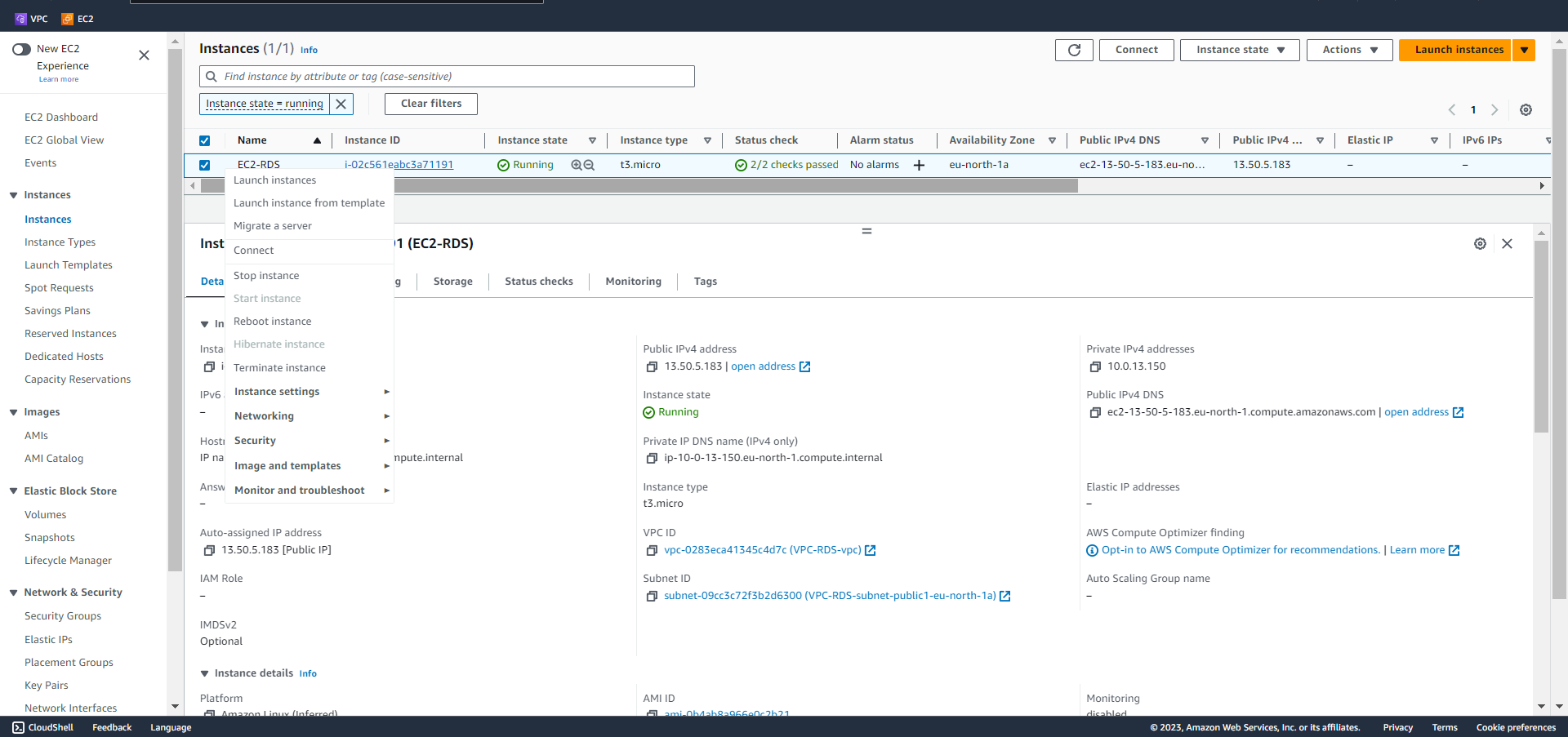
Task: Open the Networking submenu
Action: (309, 416)
